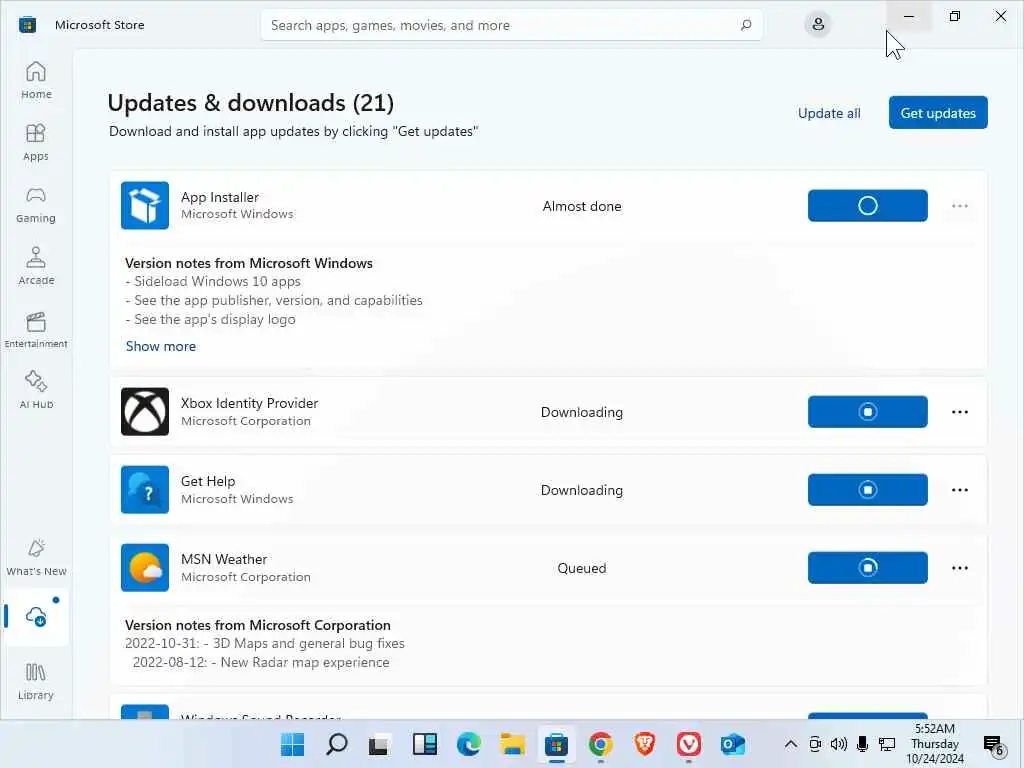Viewport: 1024px width, 768px height.
Task: Open the Widgets icon on taskbar
Action: click(424, 744)
